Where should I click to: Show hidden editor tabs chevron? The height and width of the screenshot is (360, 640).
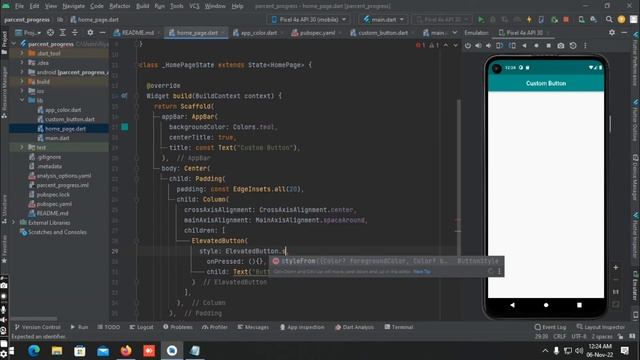pyautogui.click(x=455, y=32)
